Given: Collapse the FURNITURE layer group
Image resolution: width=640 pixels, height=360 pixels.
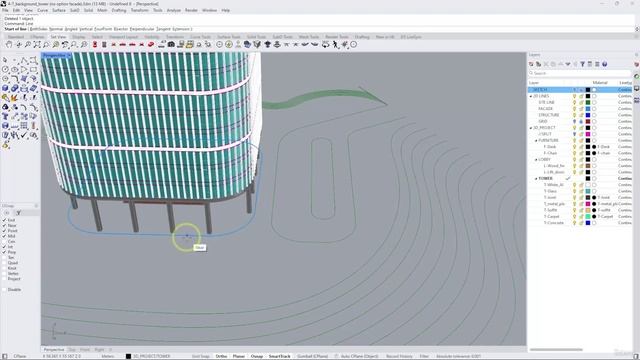Looking at the screenshot, I should point(536,140).
